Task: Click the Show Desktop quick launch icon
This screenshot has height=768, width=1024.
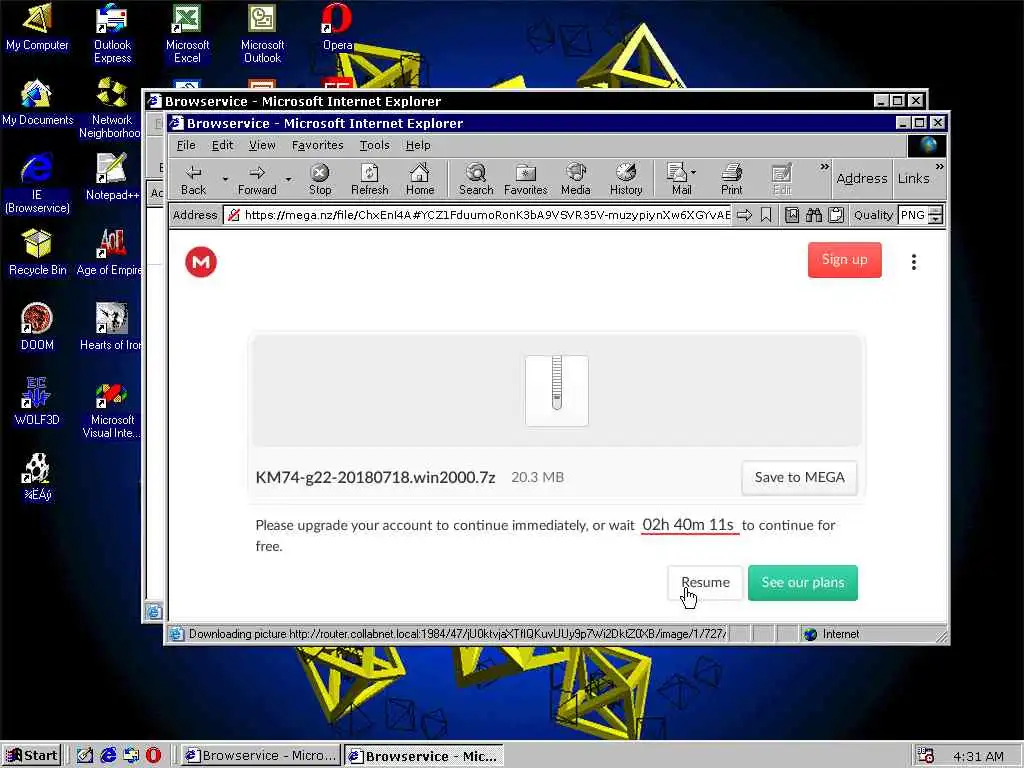Action: 85,756
